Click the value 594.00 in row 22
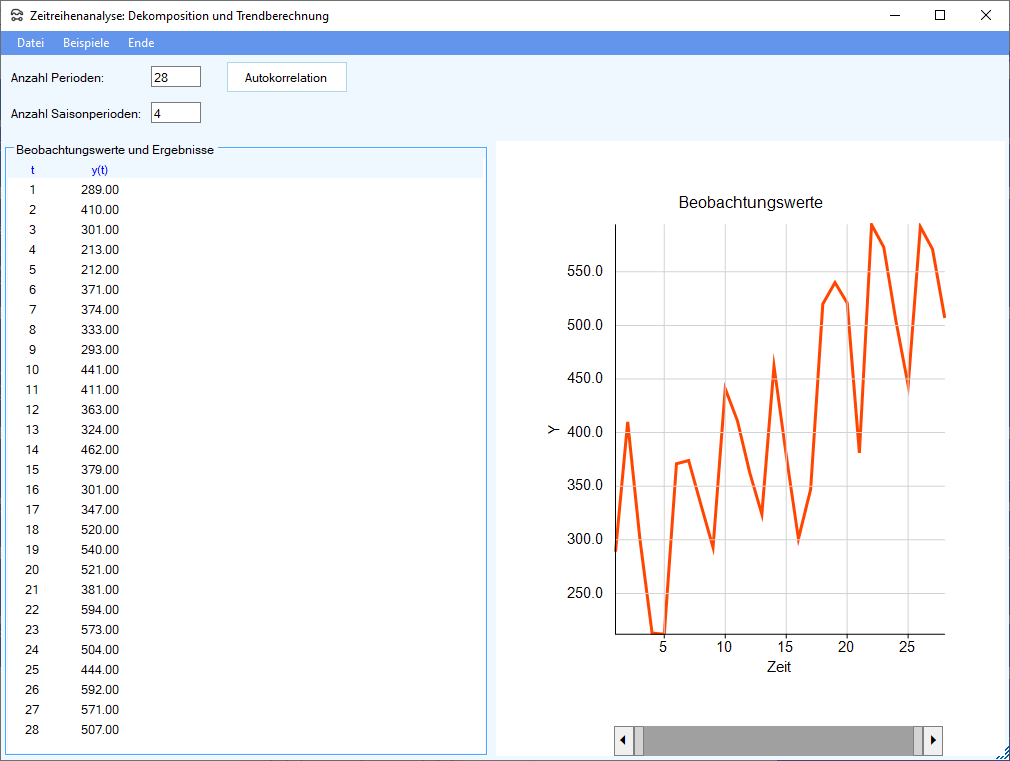Image resolution: width=1010 pixels, height=761 pixels. (x=99, y=610)
